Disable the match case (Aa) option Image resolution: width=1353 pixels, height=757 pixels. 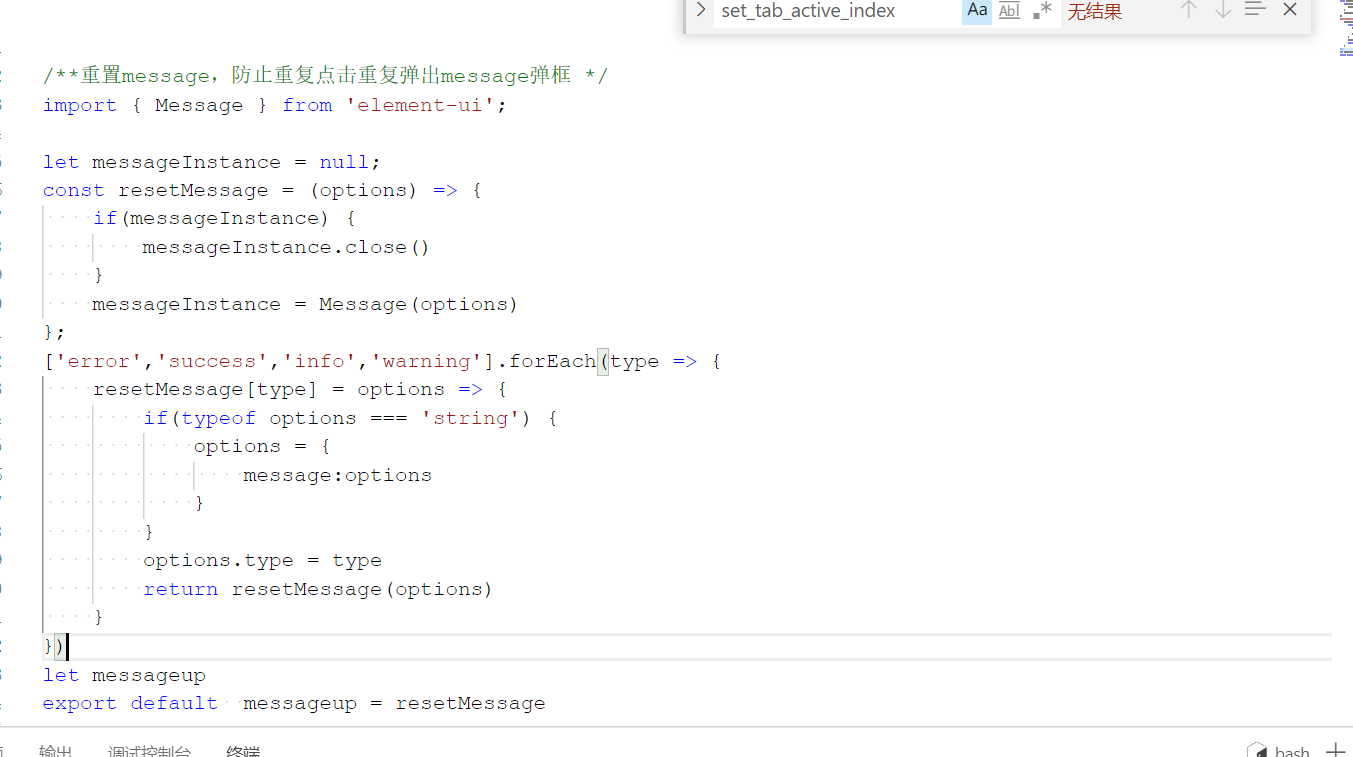[x=976, y=11]
